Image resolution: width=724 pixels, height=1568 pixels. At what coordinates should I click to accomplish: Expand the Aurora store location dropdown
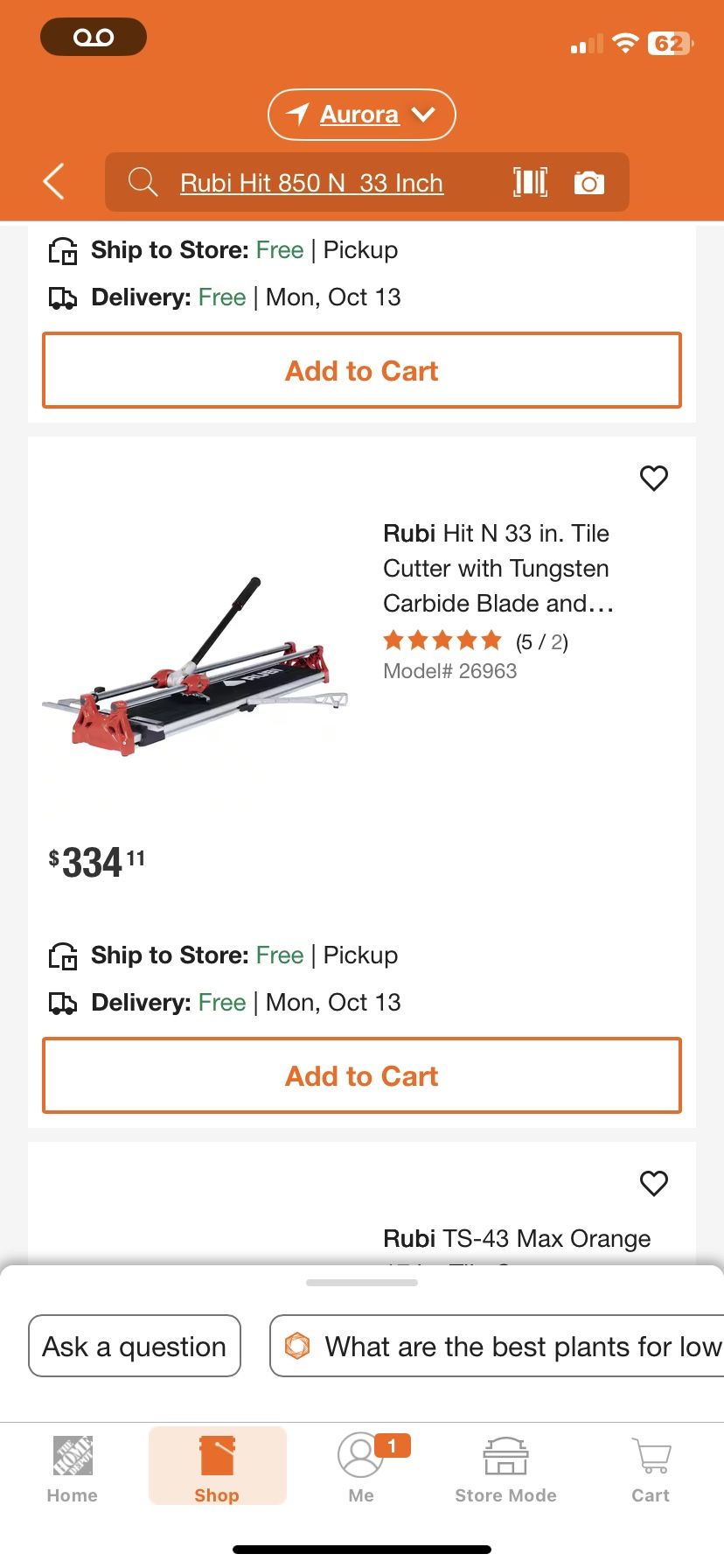[x=423, y=115]
